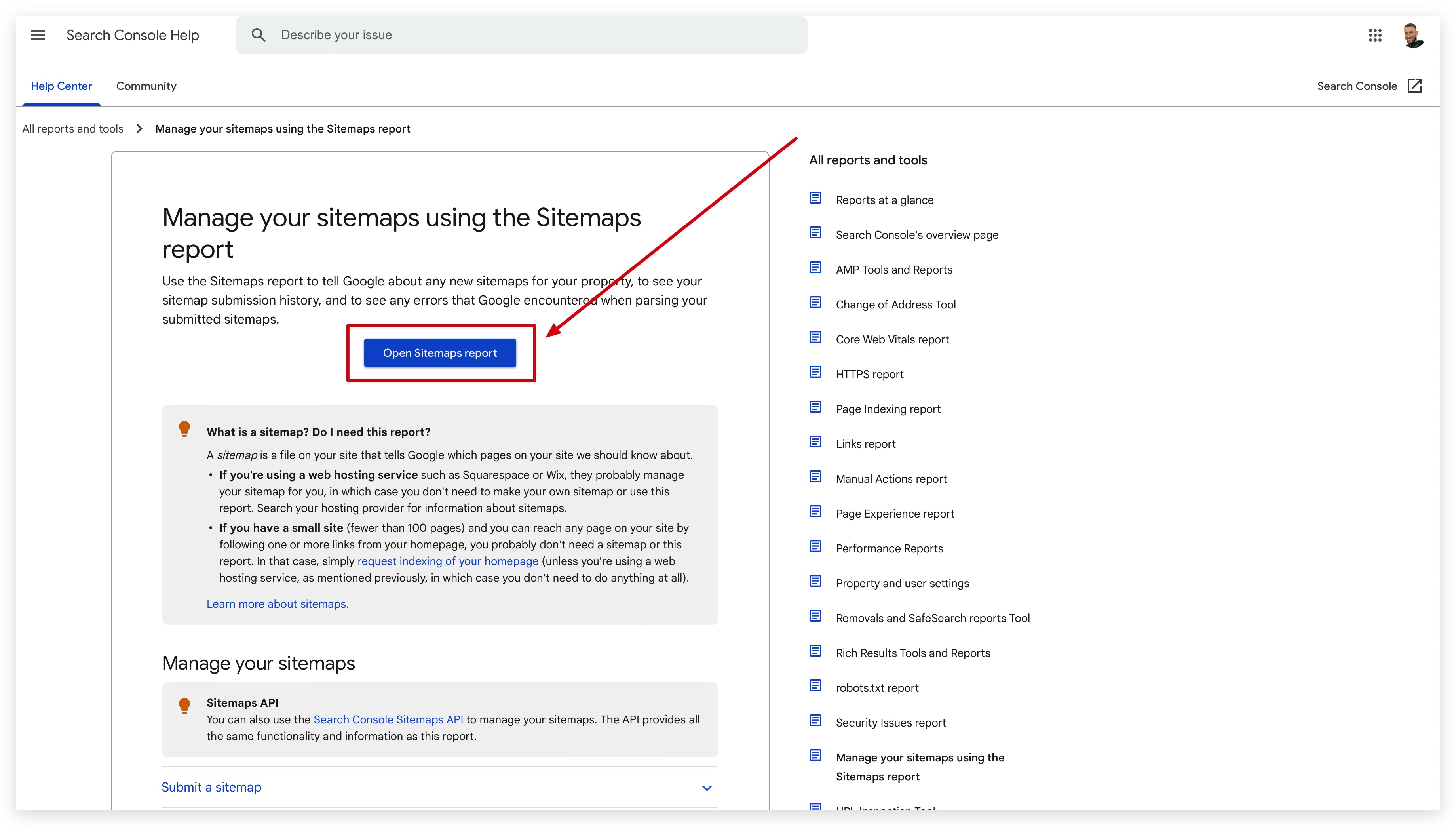Image resolution: width=1456 pixels, height=826 pixels.
Task: Click the account profile avatar
Action: [x=1412, y=35]
